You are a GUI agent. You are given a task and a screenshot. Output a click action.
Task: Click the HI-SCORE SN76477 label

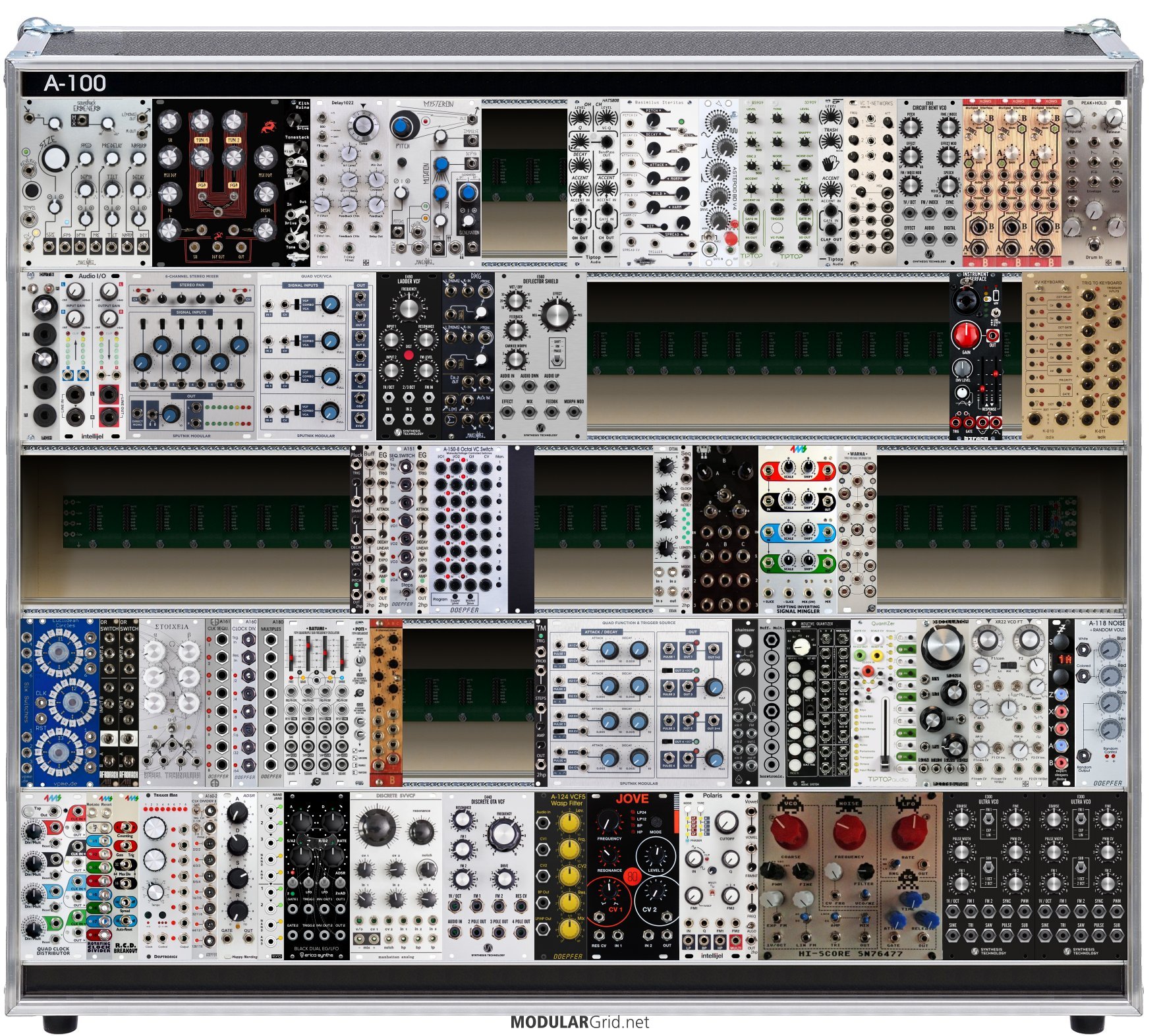850,953
